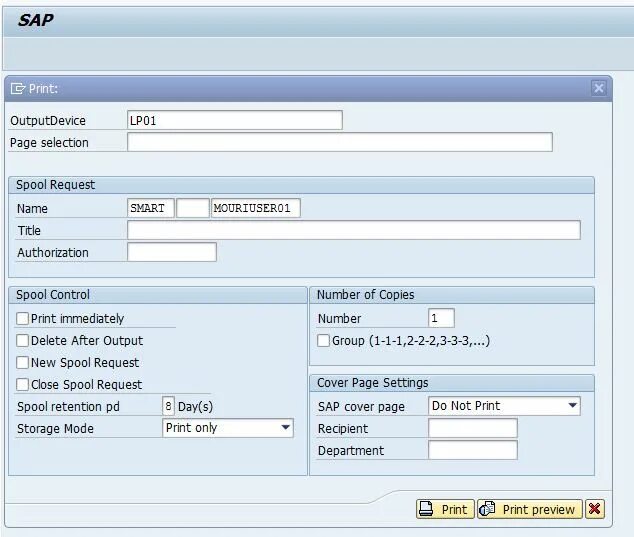Click the MOURIUSER01 name field

pyautogui.click(x=256, y=208)
